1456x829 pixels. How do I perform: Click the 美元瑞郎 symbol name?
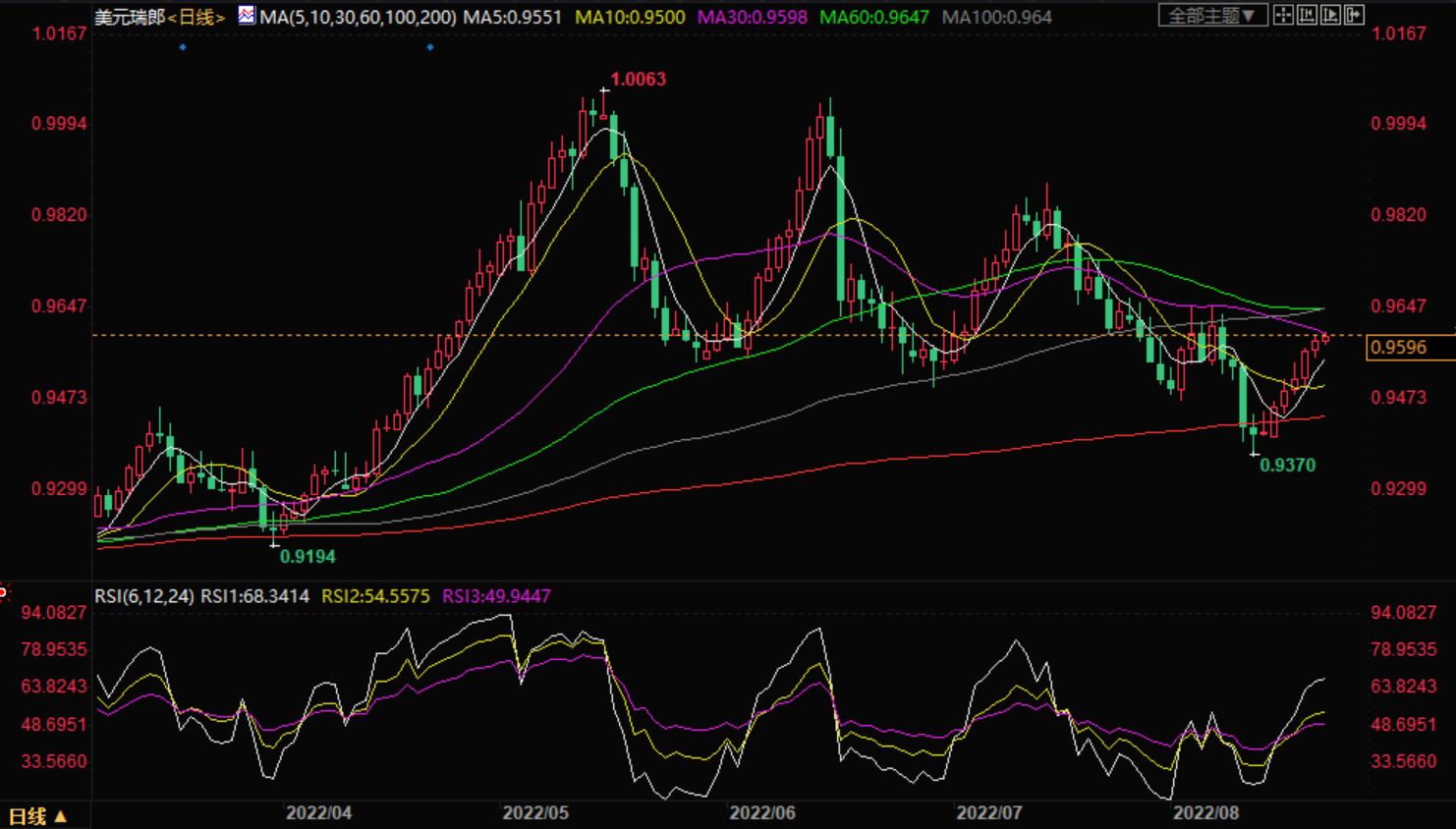coord(130,18)
